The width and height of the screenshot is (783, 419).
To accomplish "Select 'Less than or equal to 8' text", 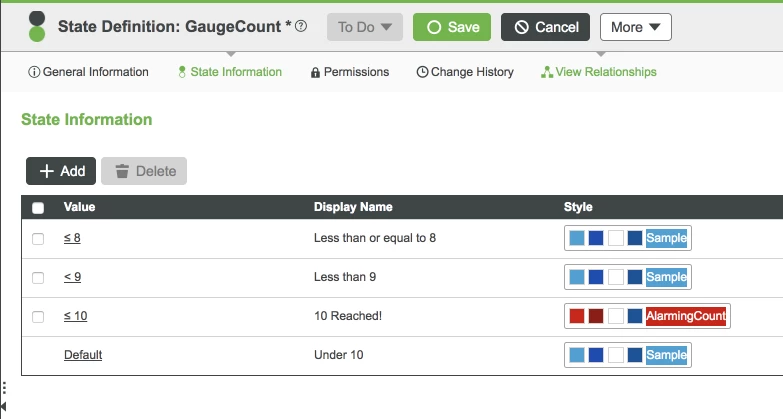I will [x=375, y=238].
